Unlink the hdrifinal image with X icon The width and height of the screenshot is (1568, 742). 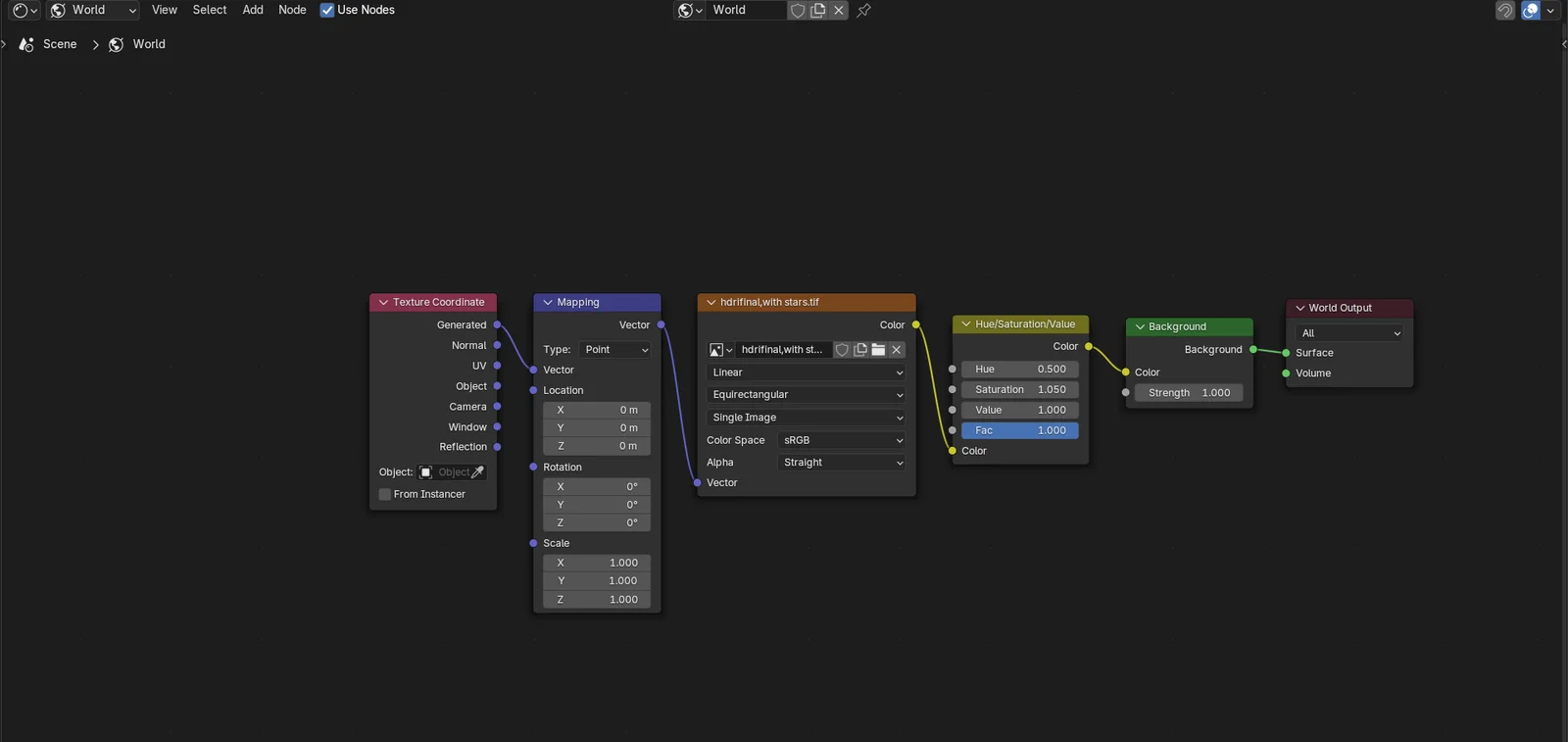(x=896, y=350)
